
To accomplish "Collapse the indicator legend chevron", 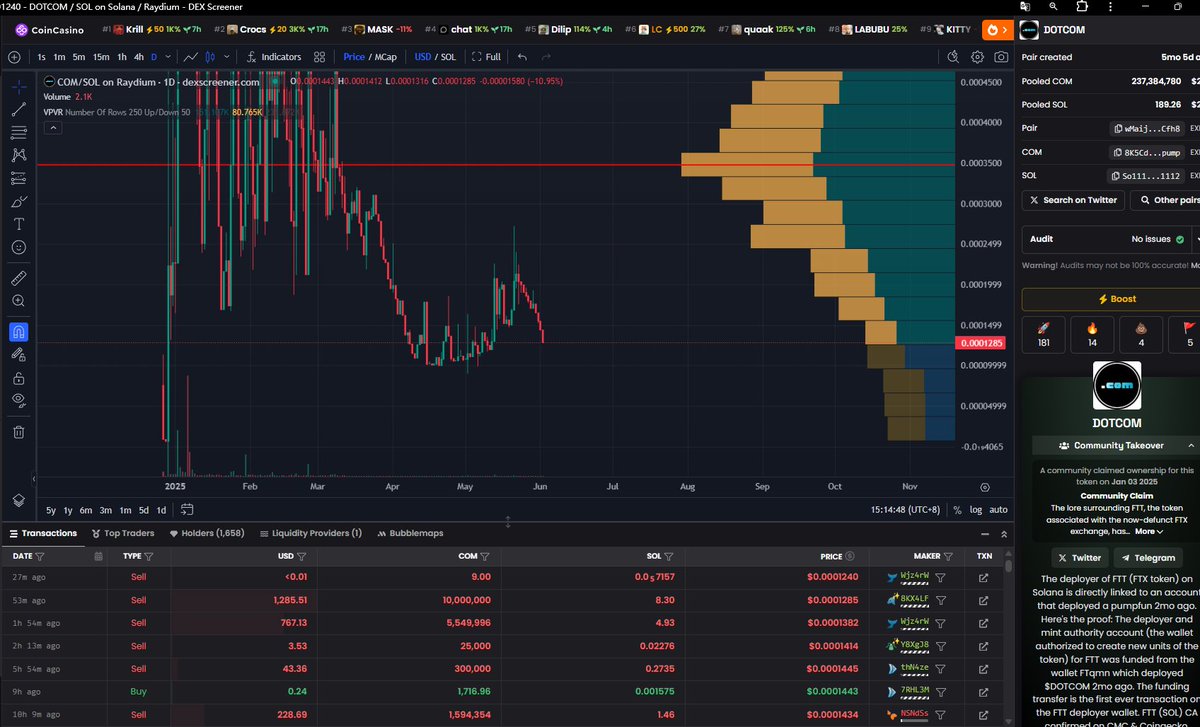I will (x=51, y=128).
